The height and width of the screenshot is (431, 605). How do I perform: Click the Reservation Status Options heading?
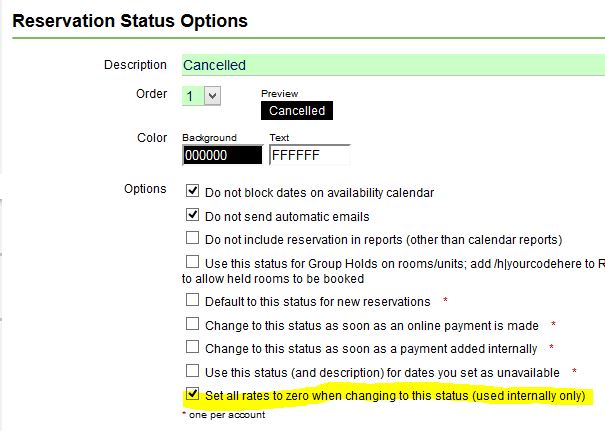click(x=130, y=19)
